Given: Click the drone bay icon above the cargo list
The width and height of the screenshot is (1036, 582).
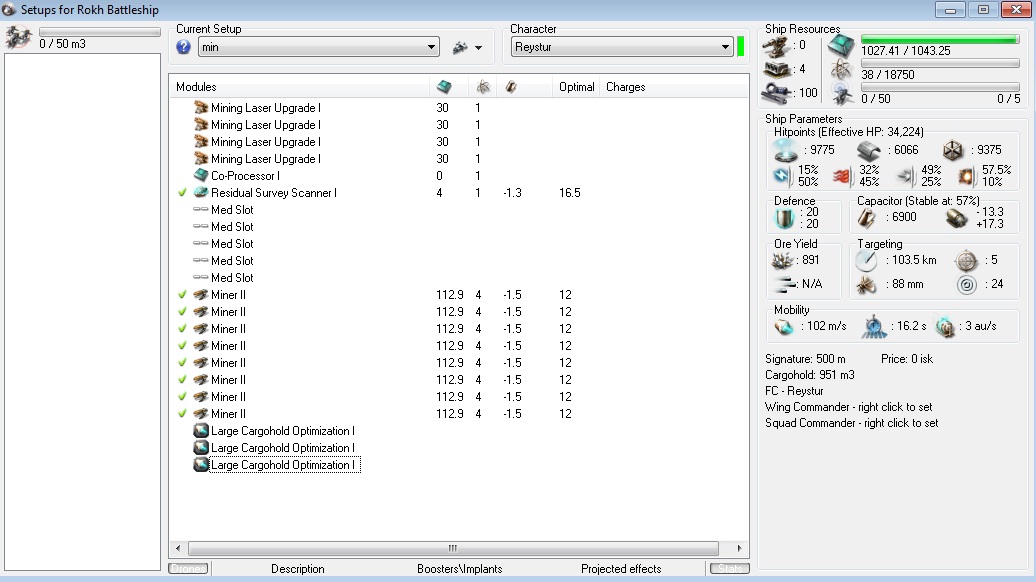Looking at the screenshot, I should point(18,37).
